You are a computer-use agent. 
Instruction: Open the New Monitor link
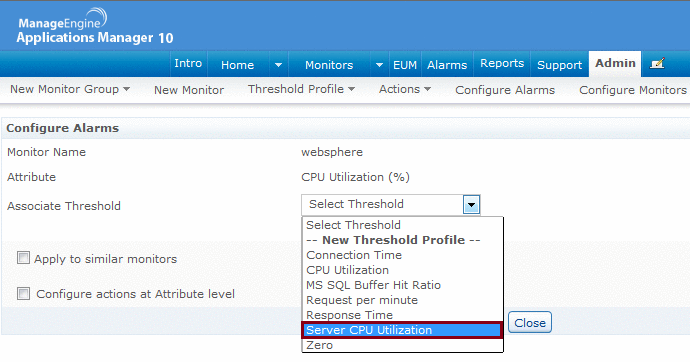[x=189, y=90]
